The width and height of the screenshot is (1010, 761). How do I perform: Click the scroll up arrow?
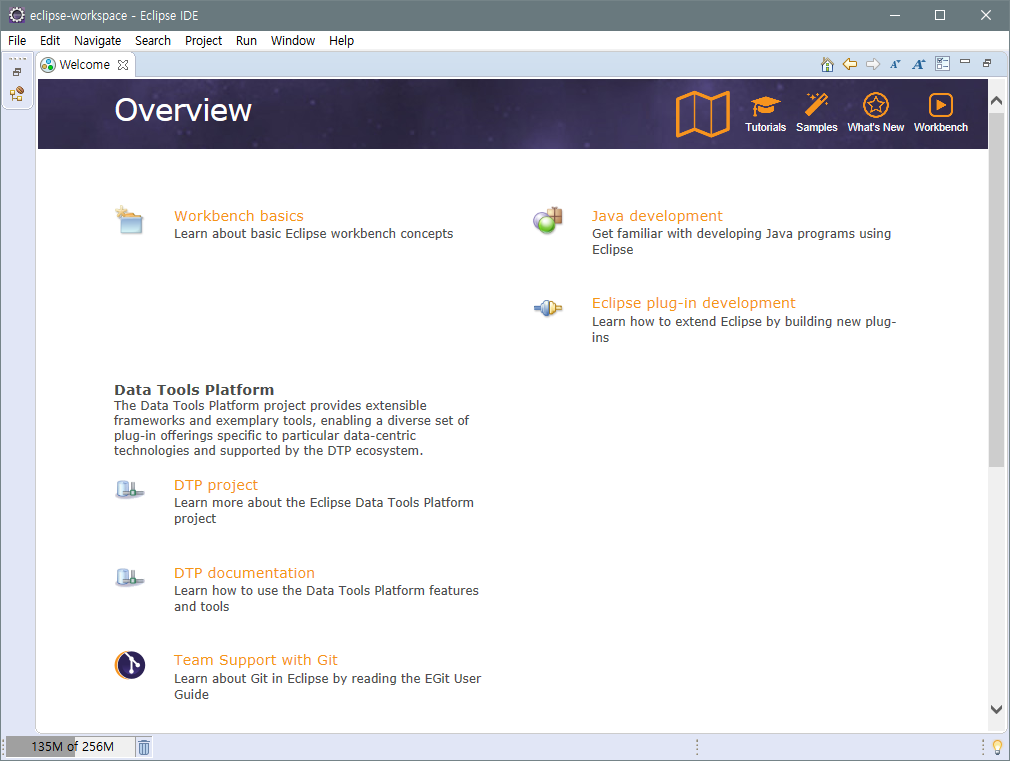pyautogui.click(x=996, y=101)
